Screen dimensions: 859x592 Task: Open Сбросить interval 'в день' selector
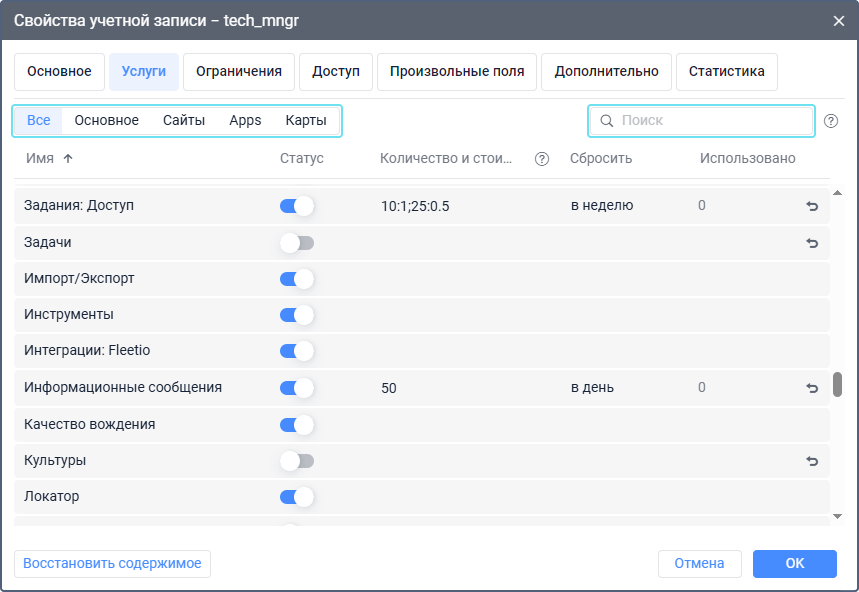(592, 388)
